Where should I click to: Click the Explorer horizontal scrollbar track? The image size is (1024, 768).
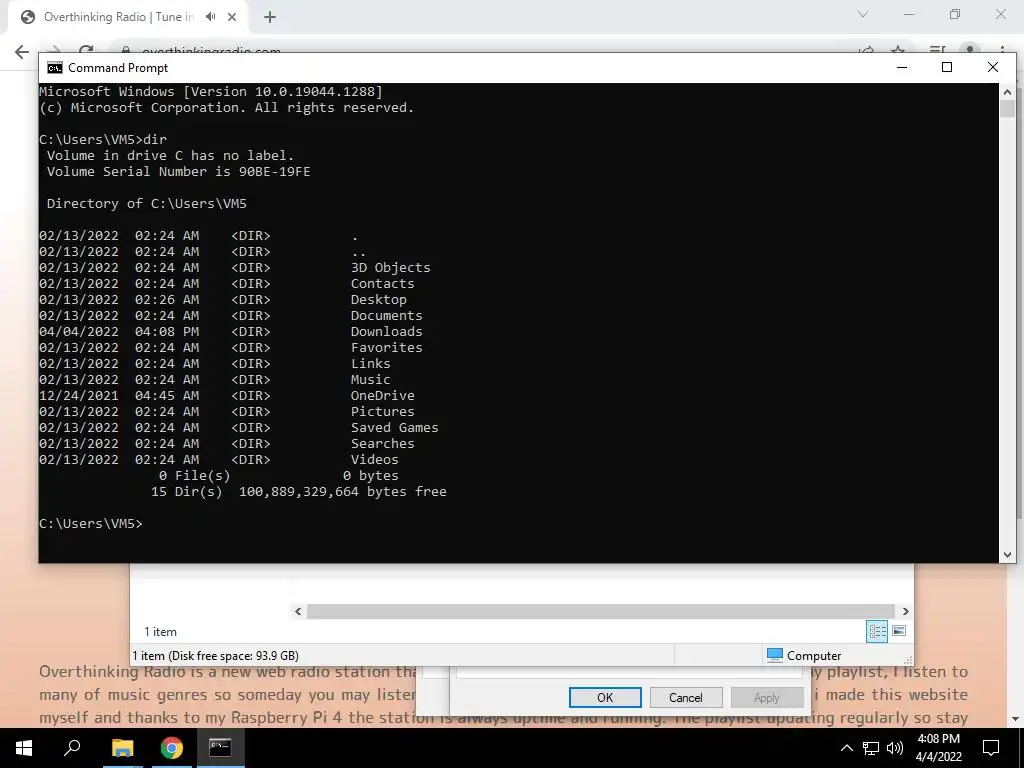tap(600, 611)
